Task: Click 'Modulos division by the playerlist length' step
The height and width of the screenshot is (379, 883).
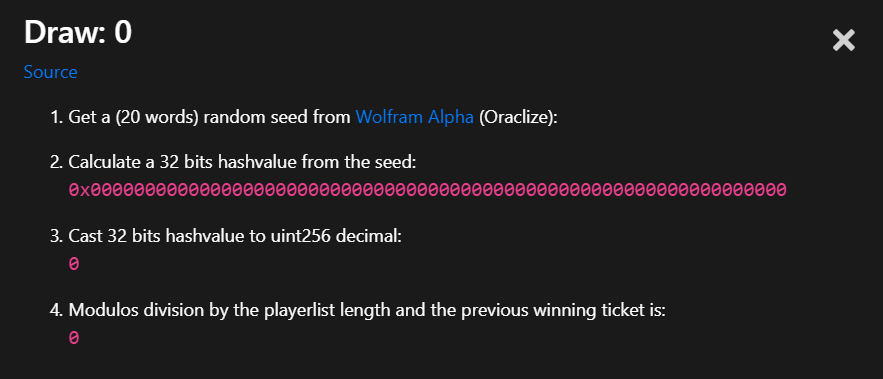Action: tap(229, 310)
